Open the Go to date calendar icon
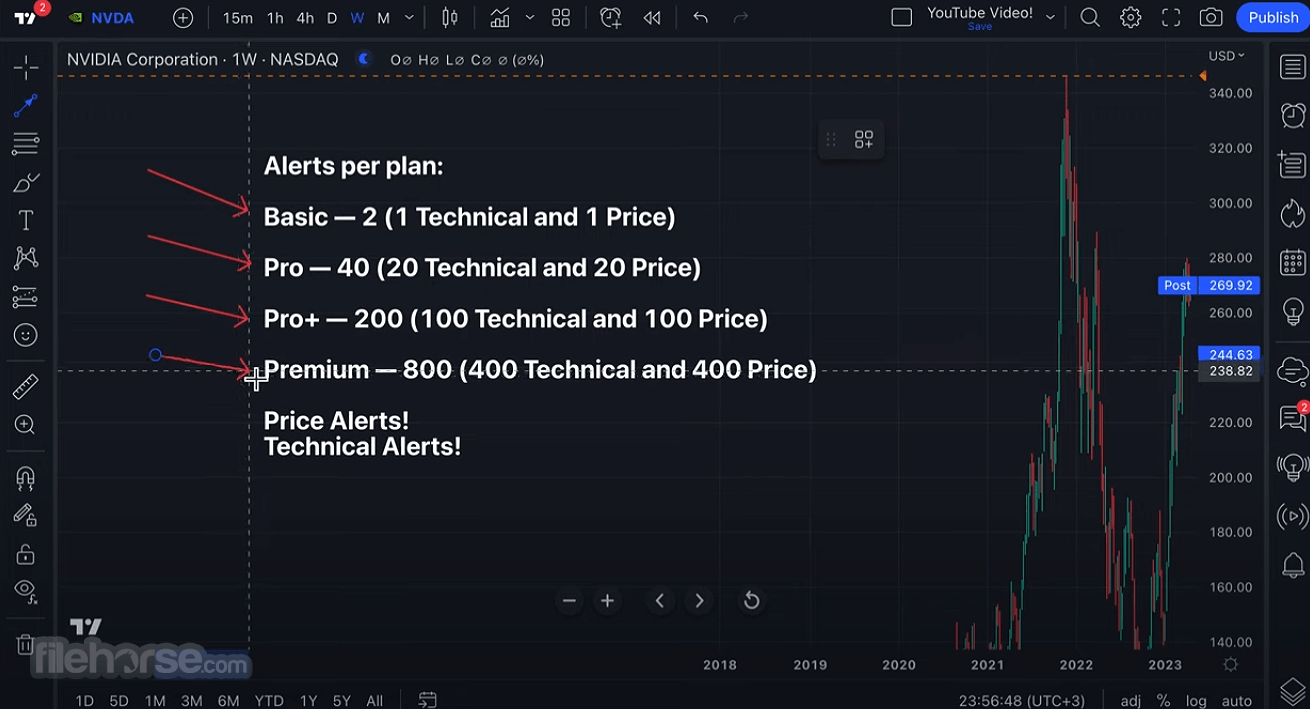Image resolution: width=1310 pixels, height=709 pixels. [427, 700]
